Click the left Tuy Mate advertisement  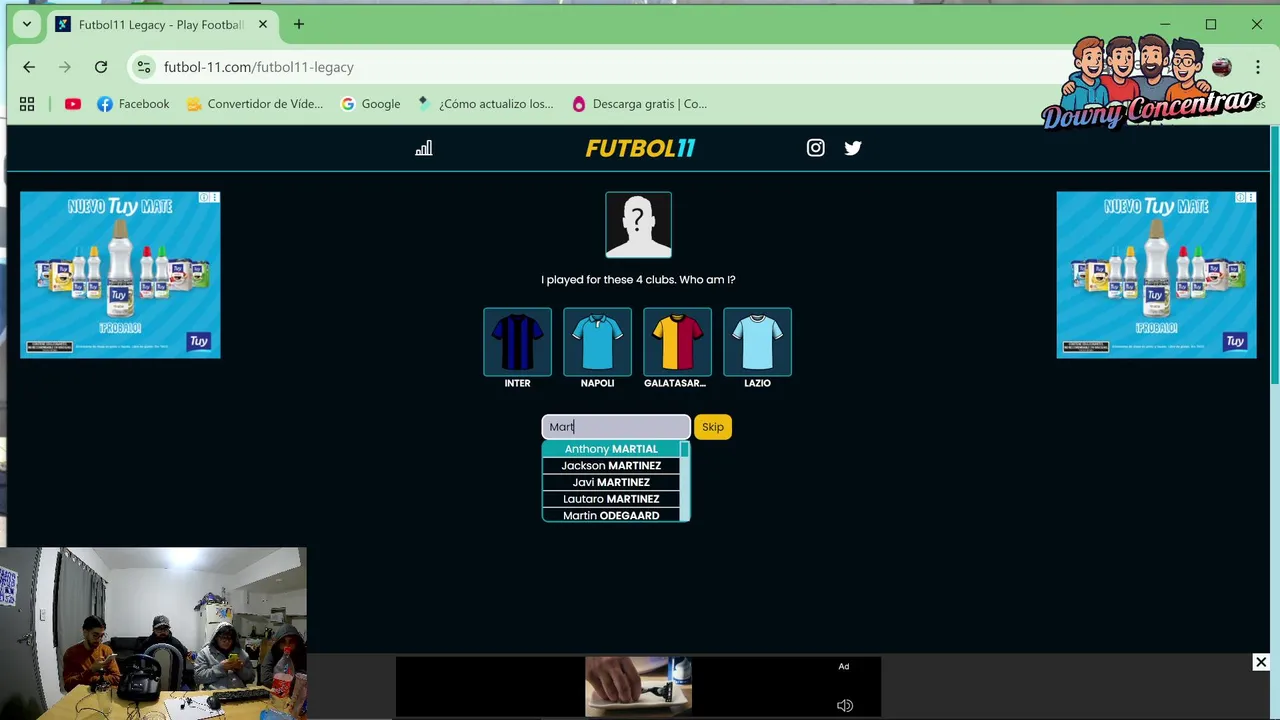(x=120, y=275)
